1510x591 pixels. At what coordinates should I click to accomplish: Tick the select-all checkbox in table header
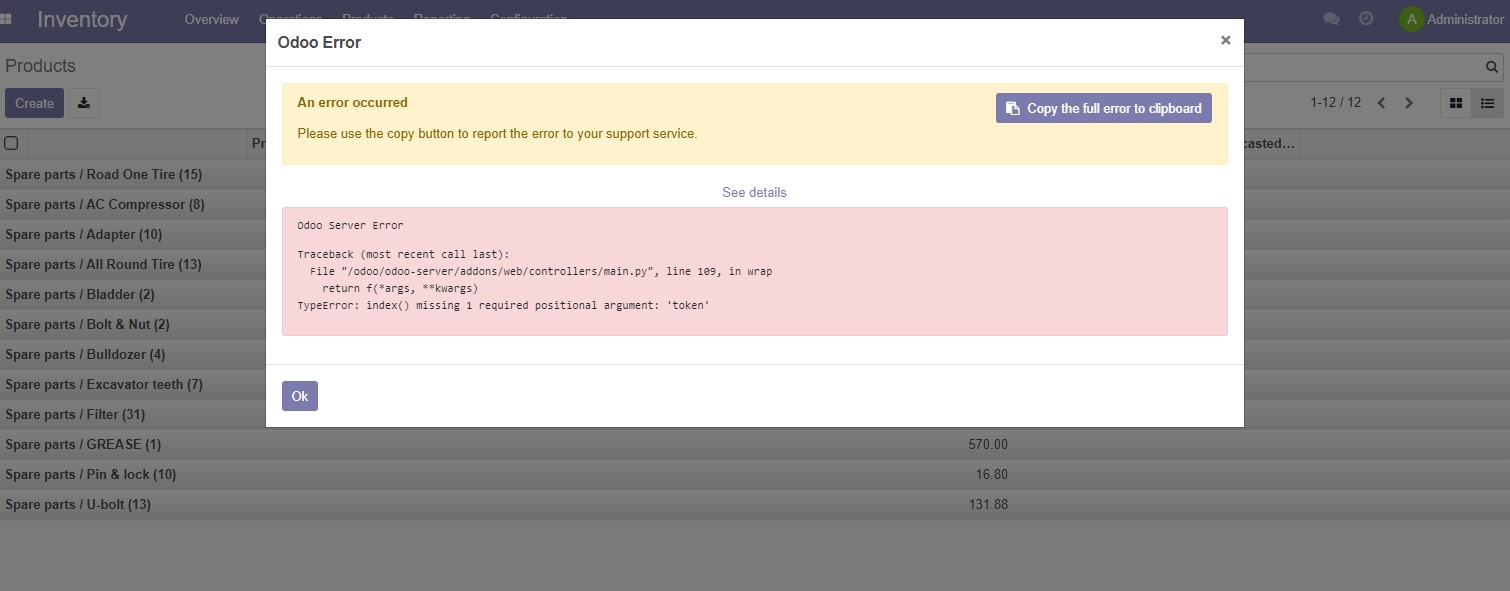click(x=11, y=143)
